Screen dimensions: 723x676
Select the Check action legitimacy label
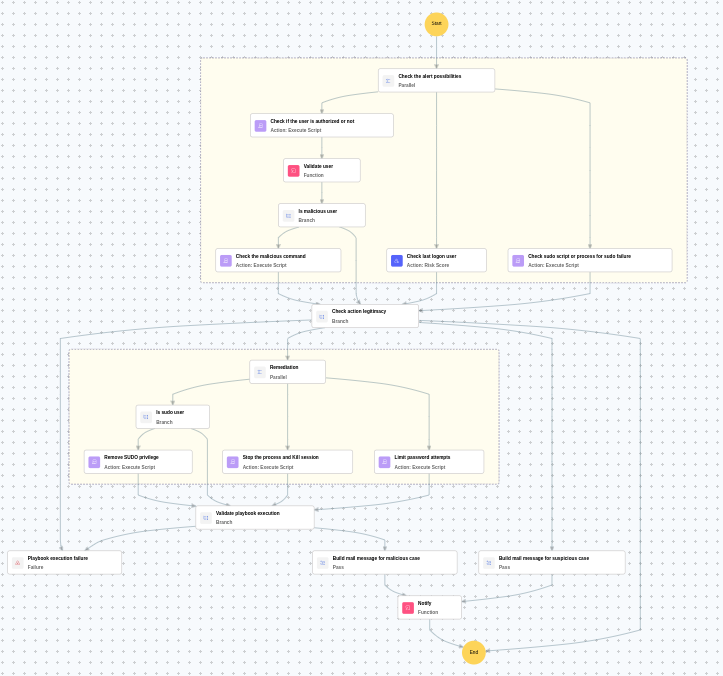pos(359,311)
